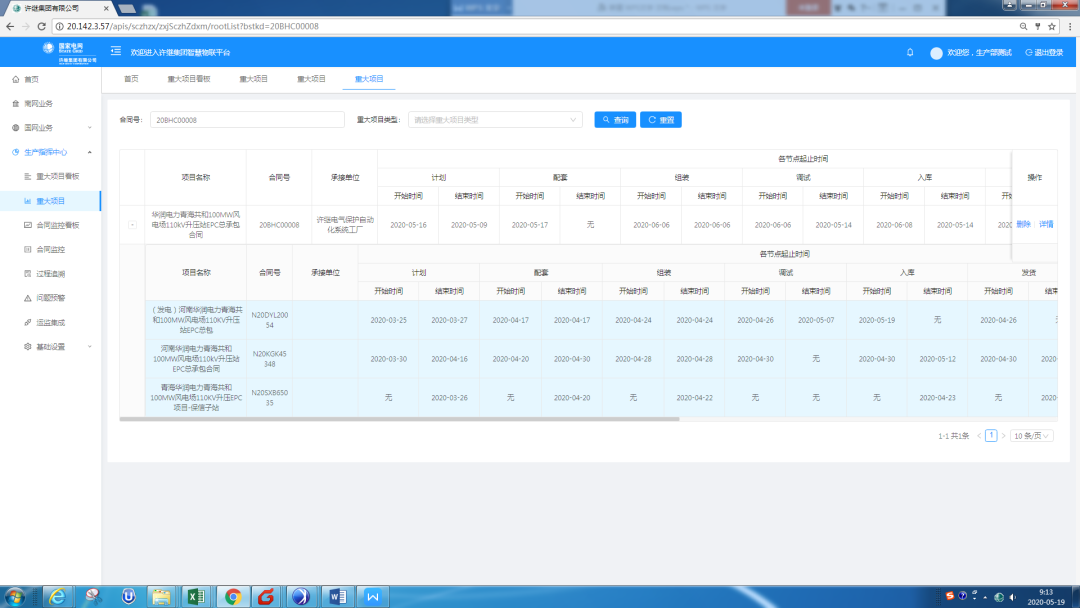Viewport: 1080px width, 608px height.
Task: Open the 10条/页 page size dropdown
Action: point(1031,436)
